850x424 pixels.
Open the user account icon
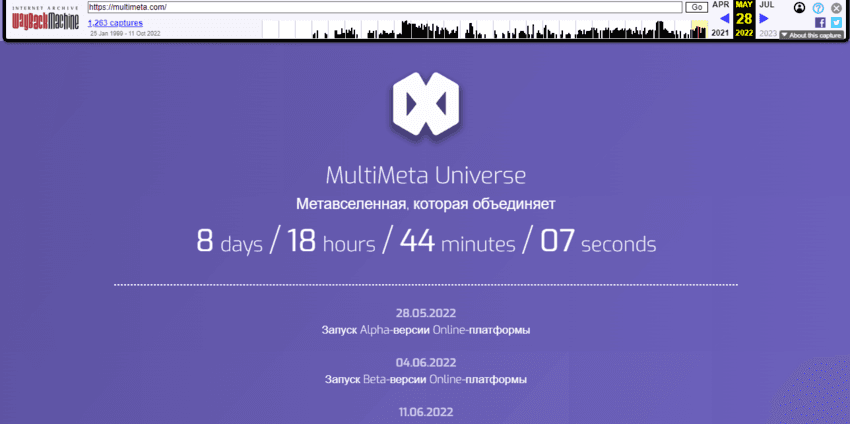coord(800,8)
